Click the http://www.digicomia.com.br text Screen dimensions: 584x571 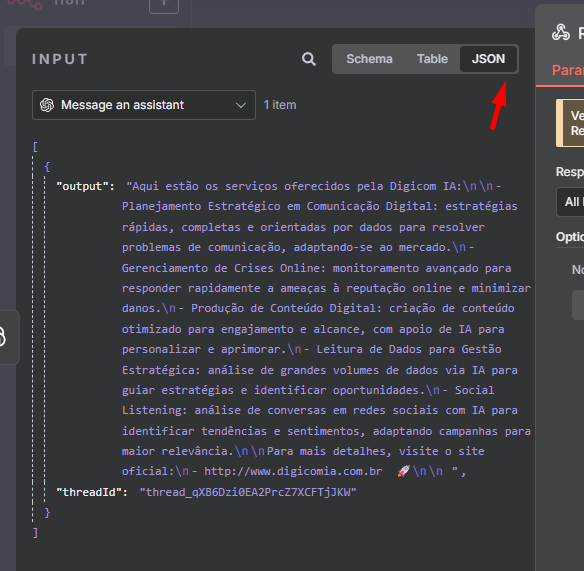[293, 472]
